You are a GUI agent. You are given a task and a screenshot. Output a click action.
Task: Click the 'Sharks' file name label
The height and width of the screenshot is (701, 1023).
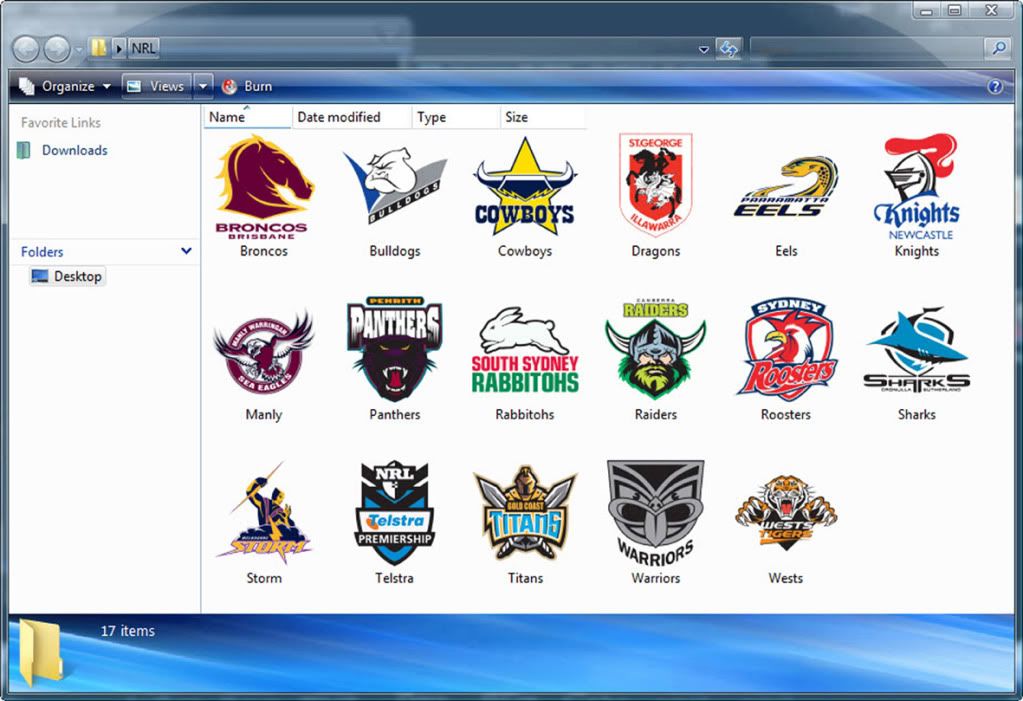917,414
